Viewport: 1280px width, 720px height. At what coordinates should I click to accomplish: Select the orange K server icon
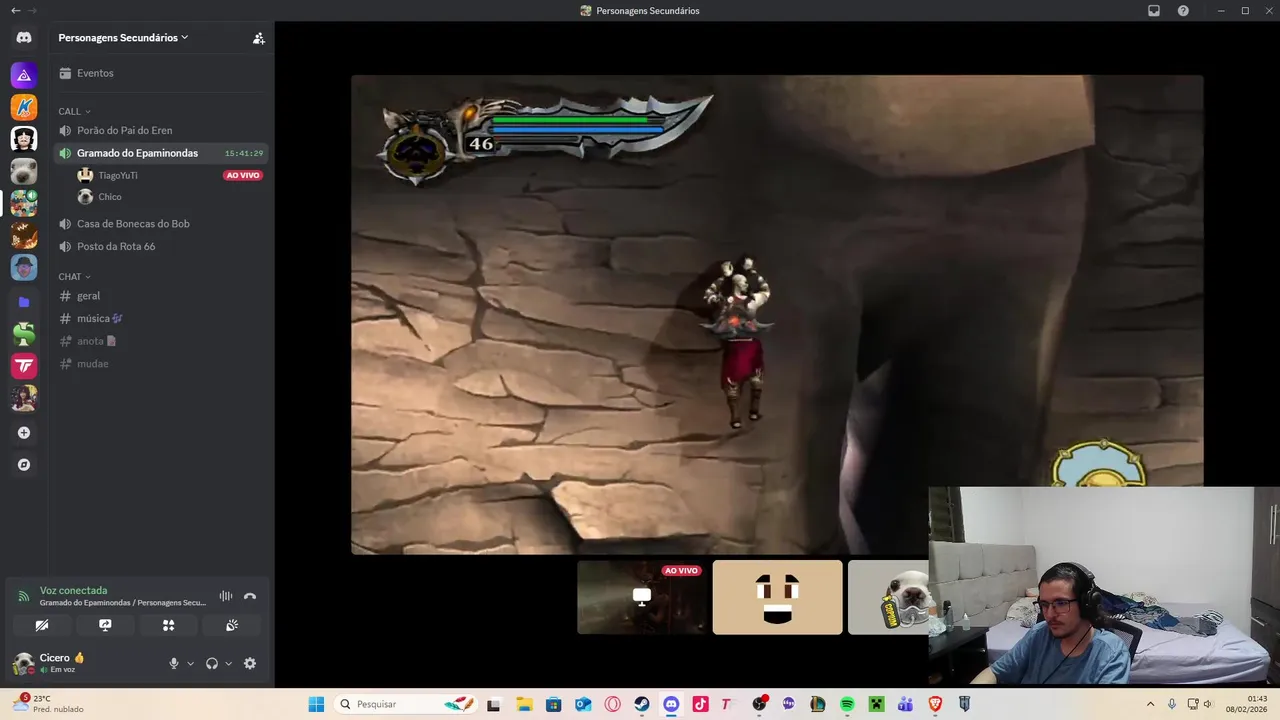tap(24, 107)
